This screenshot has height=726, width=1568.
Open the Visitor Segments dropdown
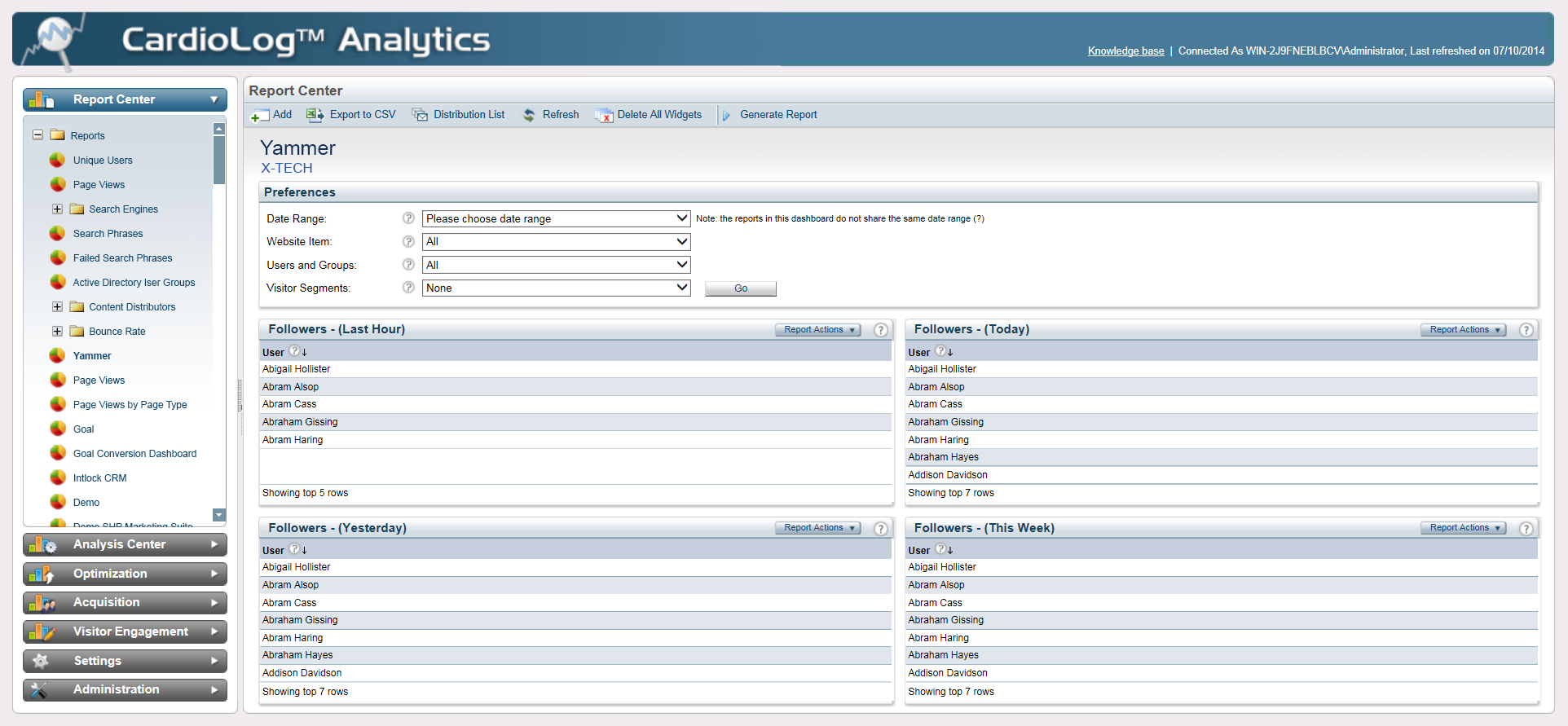click(x=556, y=288)
